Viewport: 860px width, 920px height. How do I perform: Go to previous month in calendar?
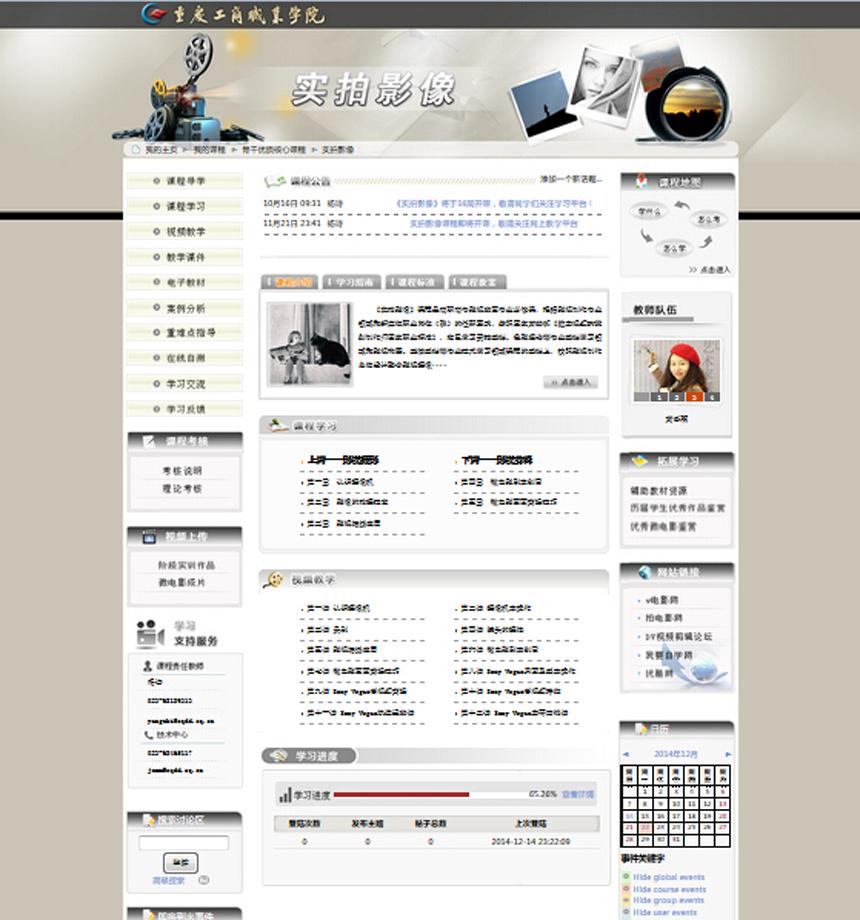coord(626,754)
